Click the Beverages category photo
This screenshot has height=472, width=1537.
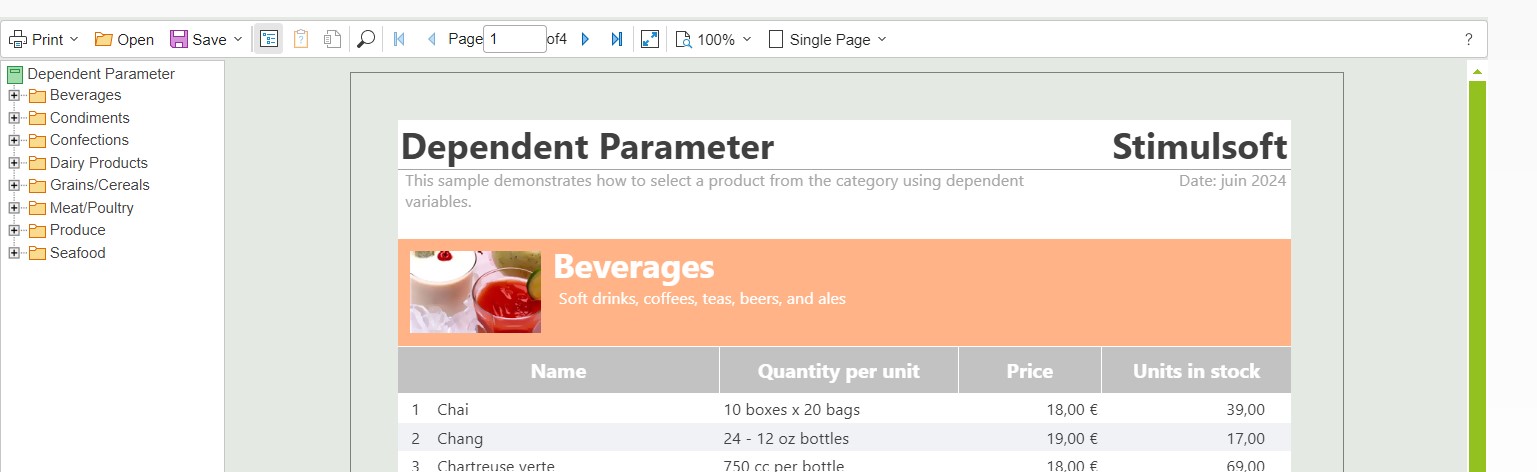(475, 292)
